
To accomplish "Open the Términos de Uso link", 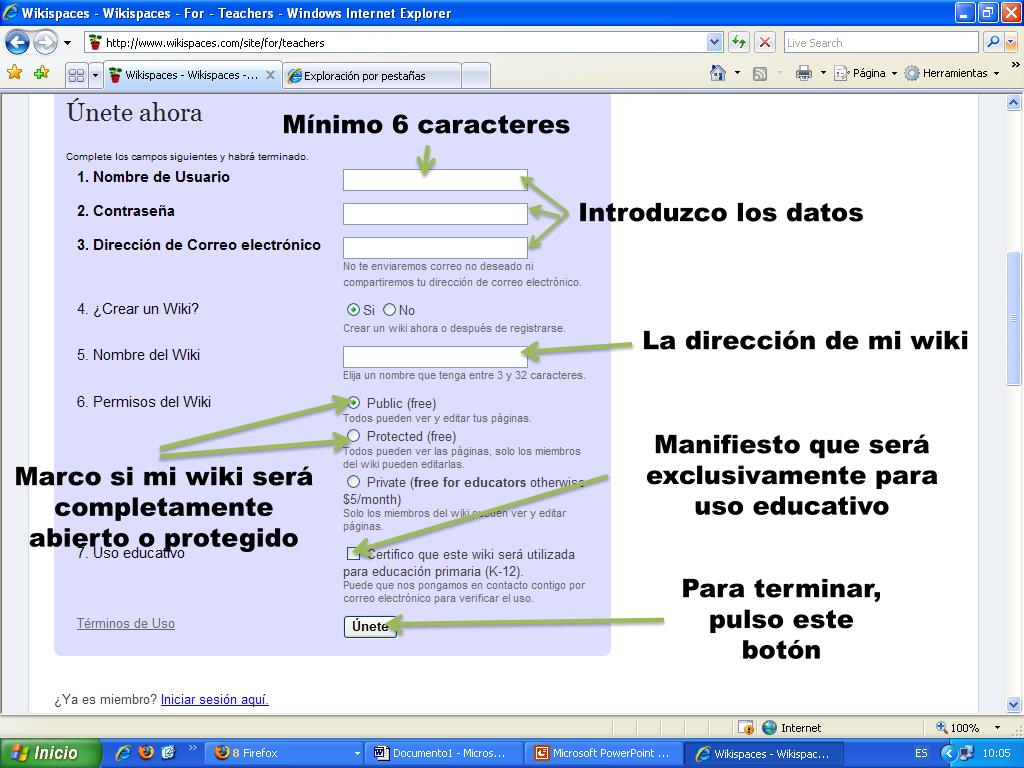I will 126,623.
